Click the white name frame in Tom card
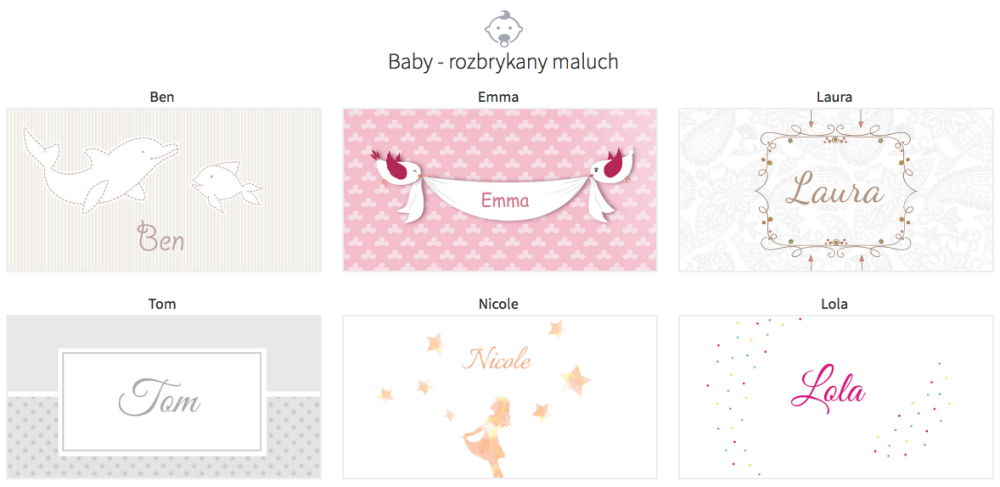This screenshot has height=487, width=1000. [x=162, y=402]
